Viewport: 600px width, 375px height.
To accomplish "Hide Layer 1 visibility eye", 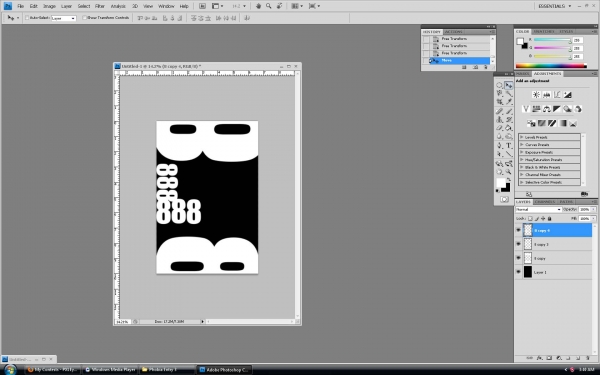I will click(x=518, y=272).
